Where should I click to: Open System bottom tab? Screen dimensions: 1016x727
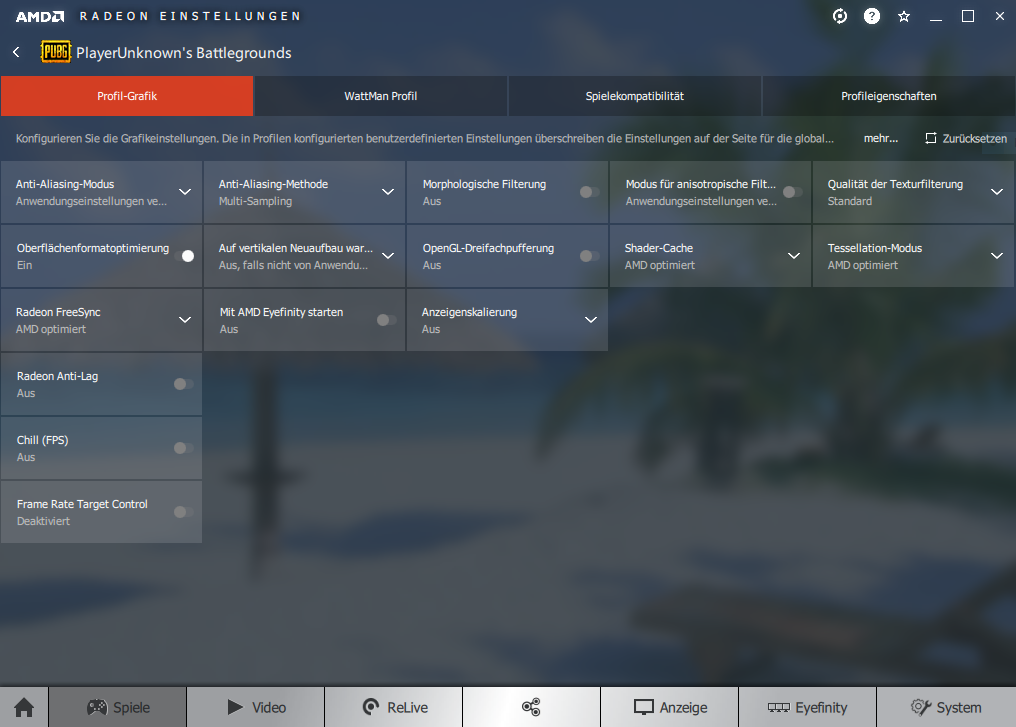[946, 707]
